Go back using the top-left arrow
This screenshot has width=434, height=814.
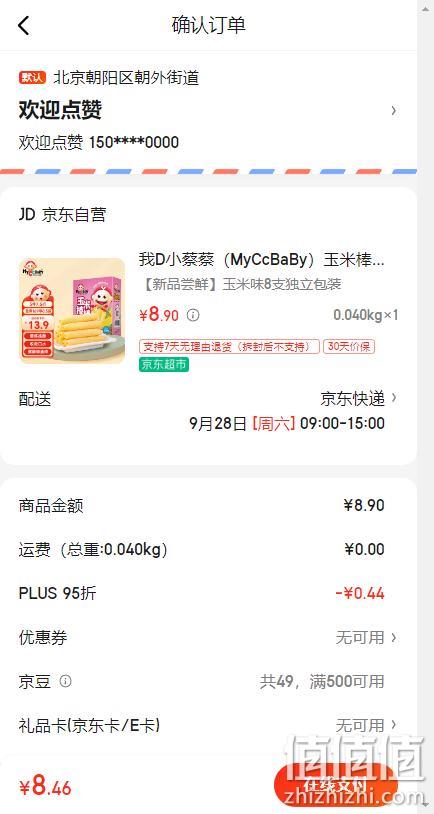pyautogui.click(x=23, y=25)
